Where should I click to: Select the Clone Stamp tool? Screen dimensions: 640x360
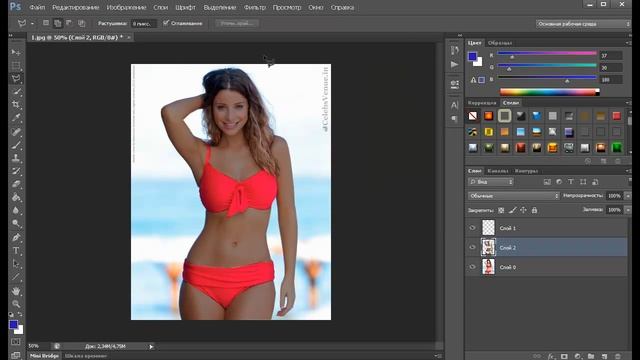[x=16, y=158]
